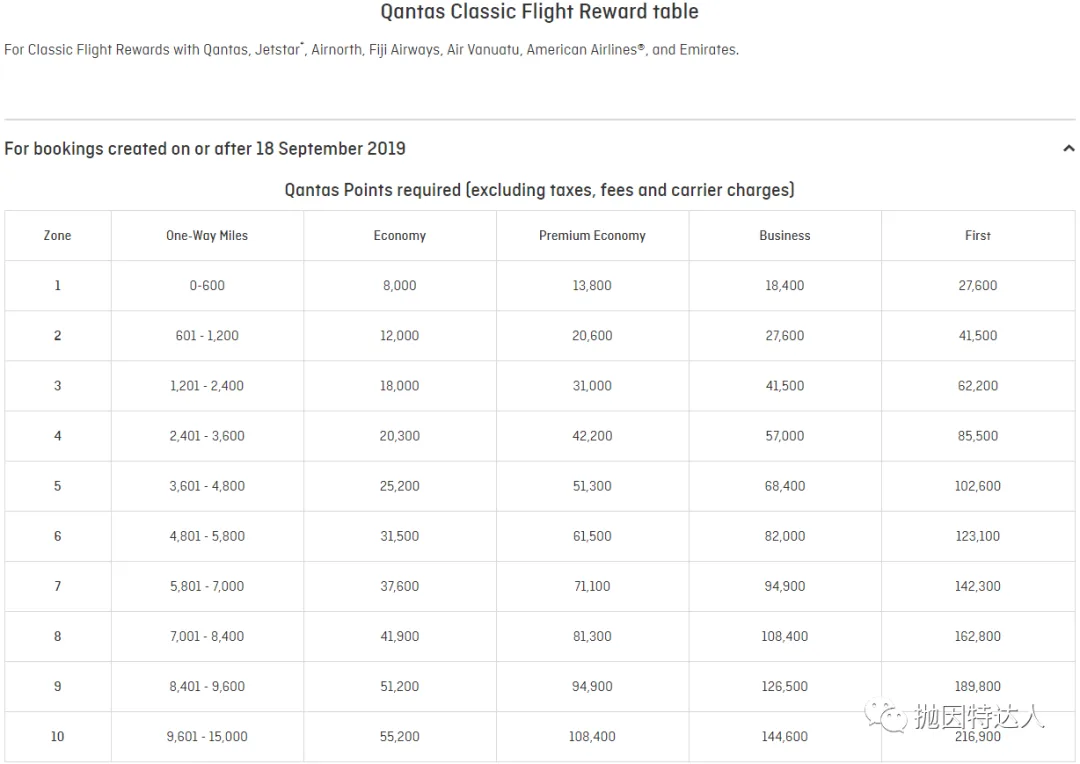This screenshot has width=1080, height=764.
Task: Click the Qantas Classic Flight Reward table title
Action: coord(538,12)
